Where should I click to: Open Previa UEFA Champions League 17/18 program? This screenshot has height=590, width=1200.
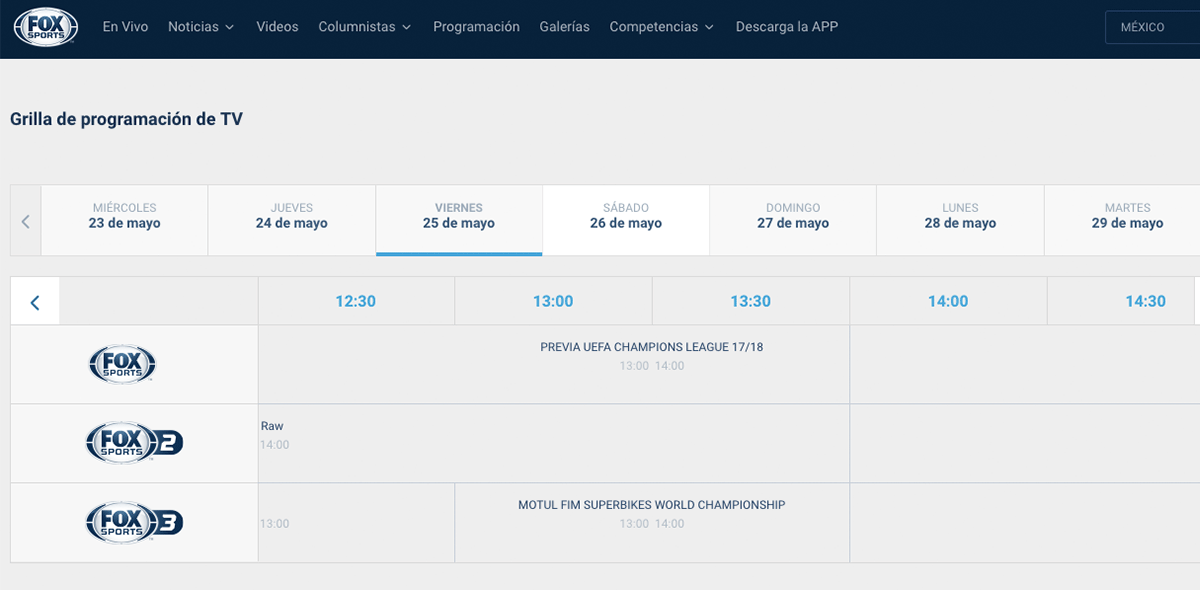(652, 348)
